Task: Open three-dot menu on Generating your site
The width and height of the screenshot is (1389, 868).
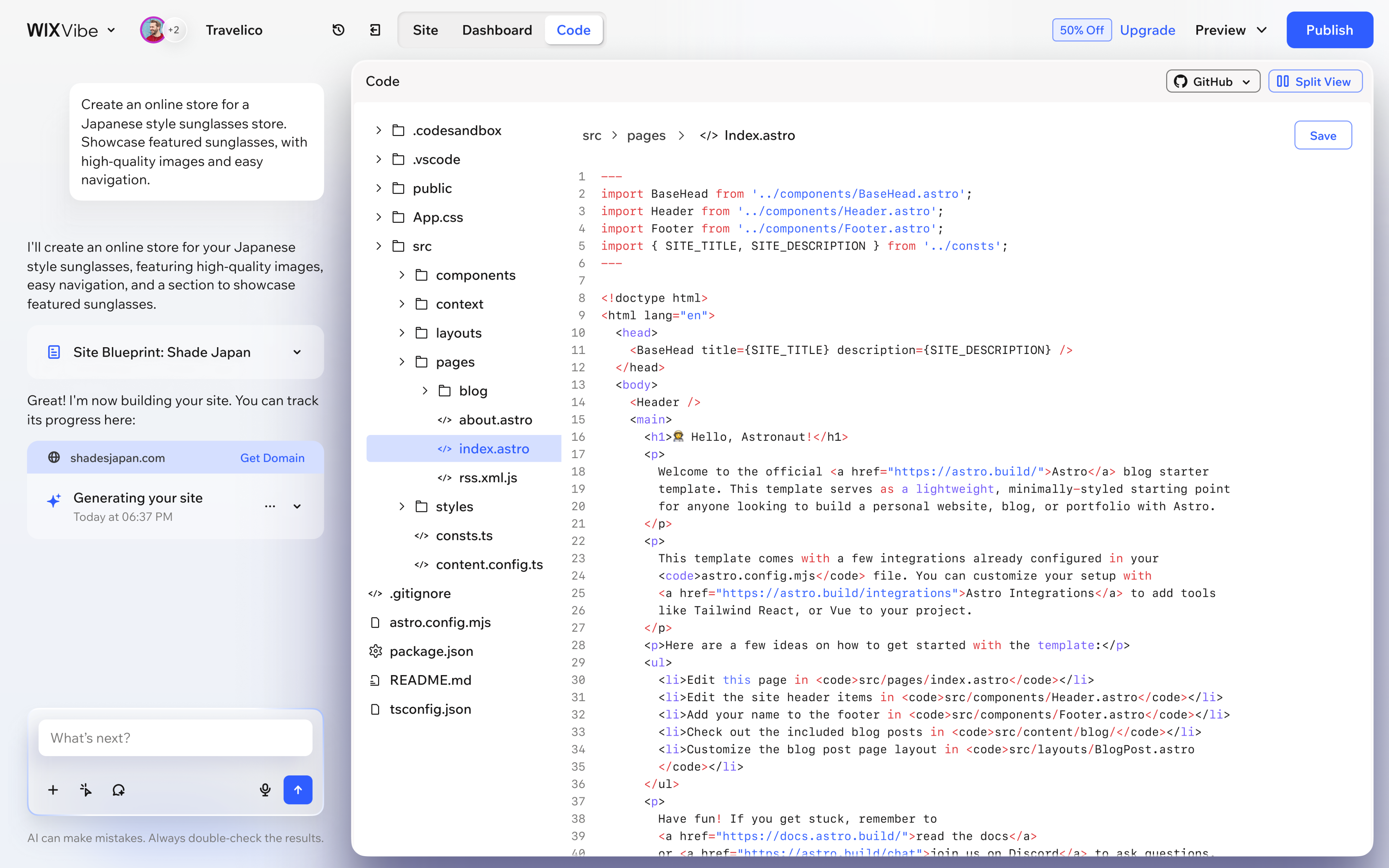Action: click(x=270, y=506)
